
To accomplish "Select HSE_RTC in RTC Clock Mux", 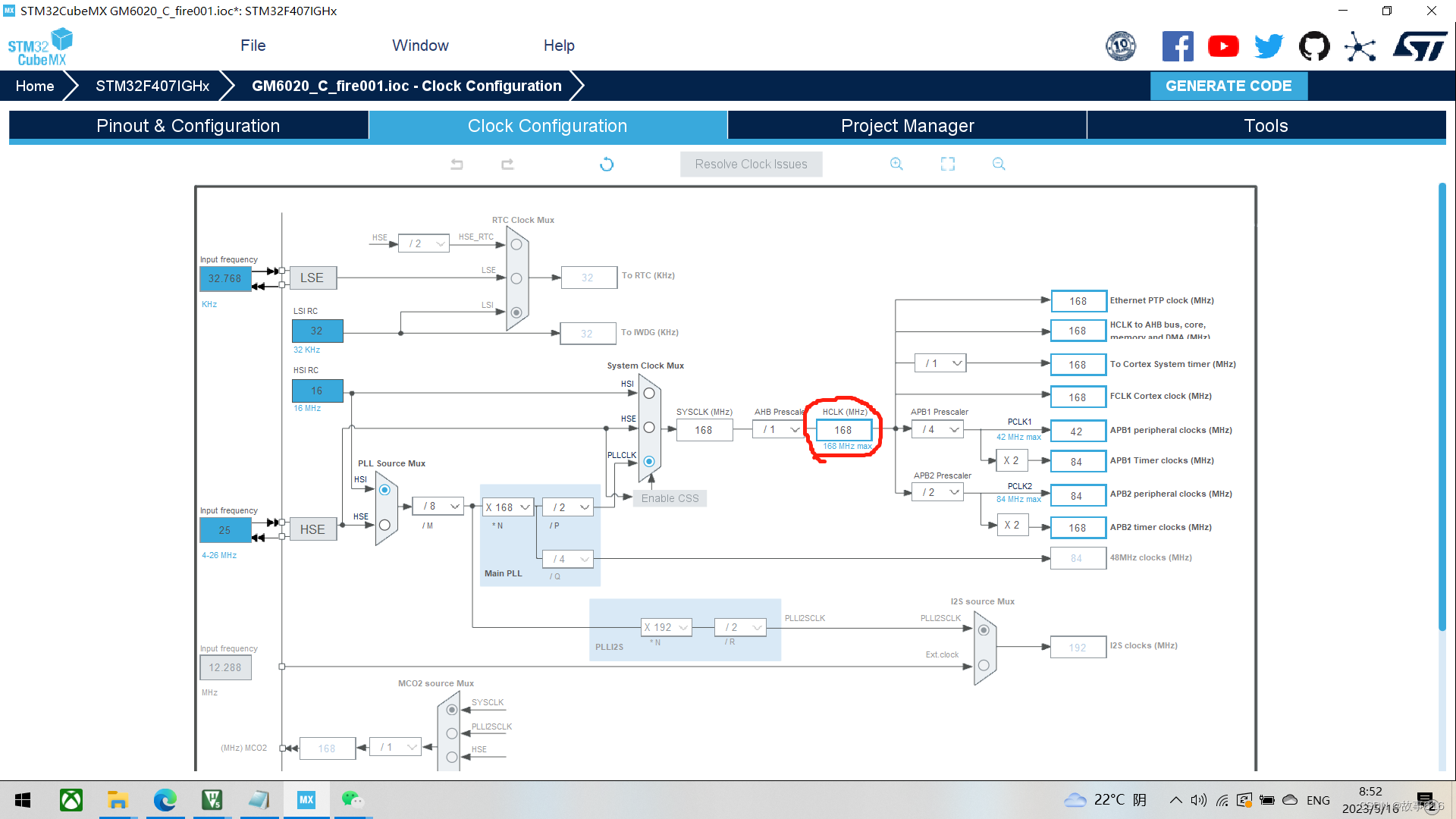I will click(x=516, y=244).
